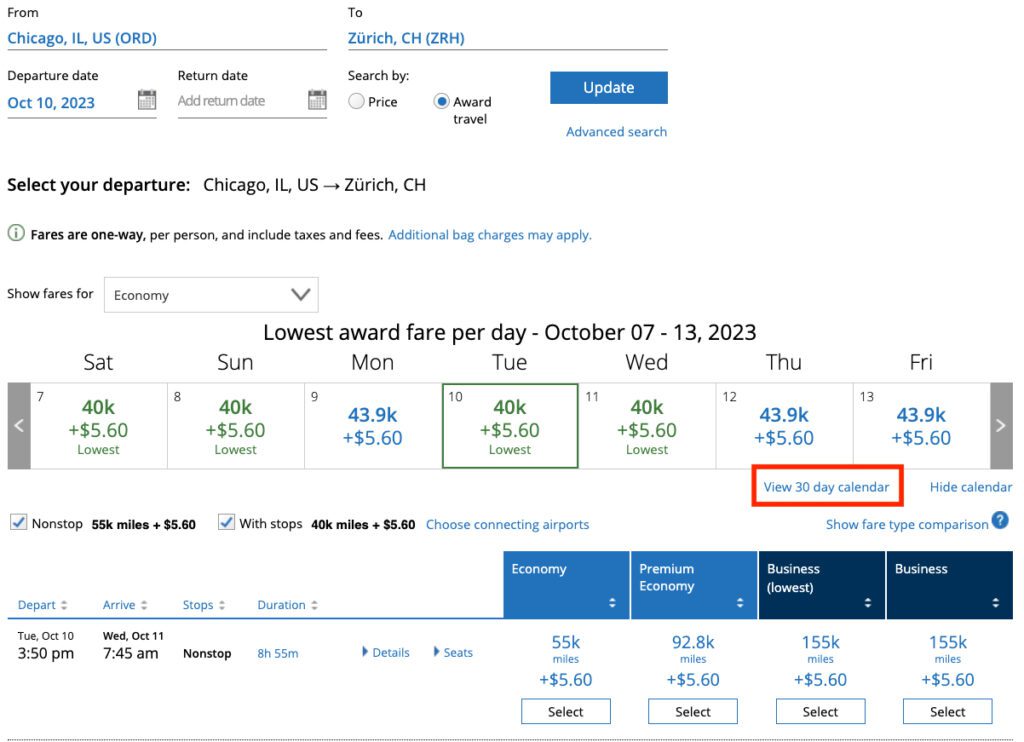1024x742 pixels.
Task: Uncheck the With stops checkbox
Action: click(x=226, y=523)
